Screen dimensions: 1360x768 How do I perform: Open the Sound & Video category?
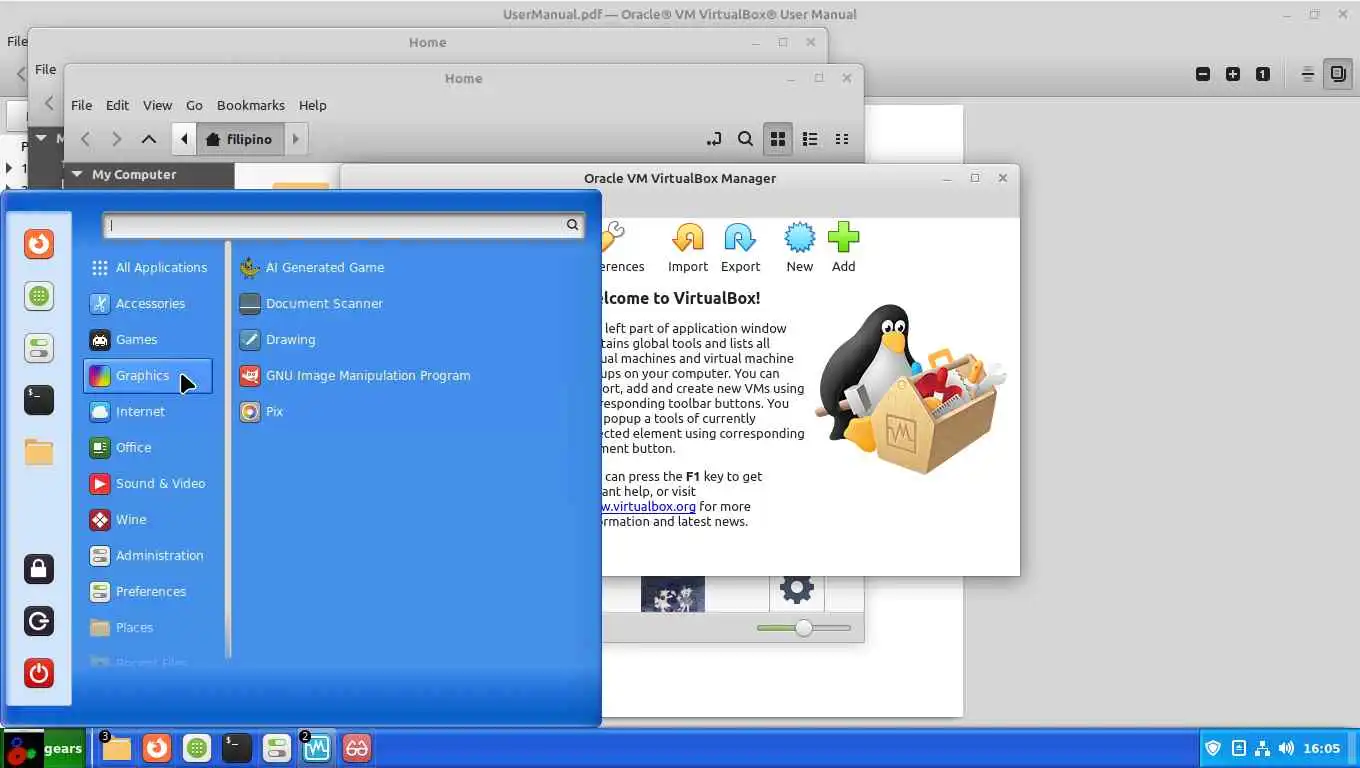[x=148, y=483]
